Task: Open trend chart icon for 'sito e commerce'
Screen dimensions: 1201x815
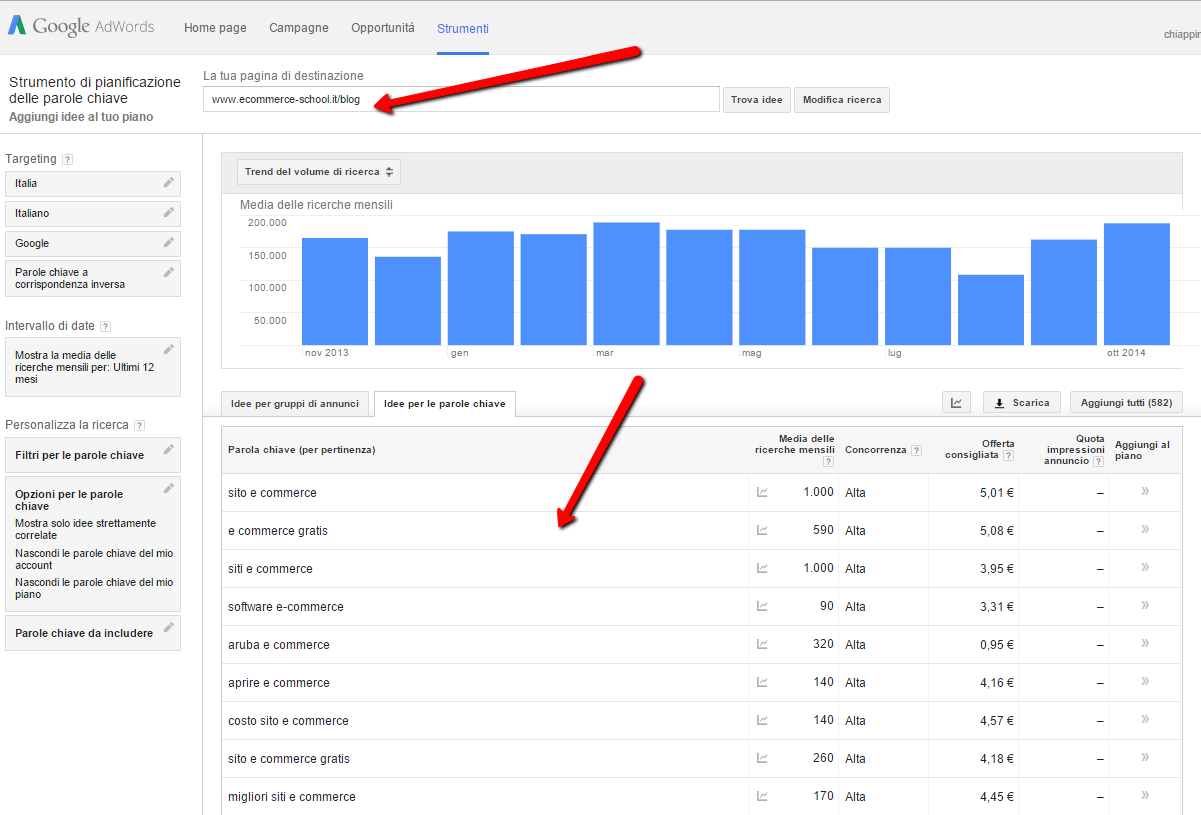Action: click(762, 492)
